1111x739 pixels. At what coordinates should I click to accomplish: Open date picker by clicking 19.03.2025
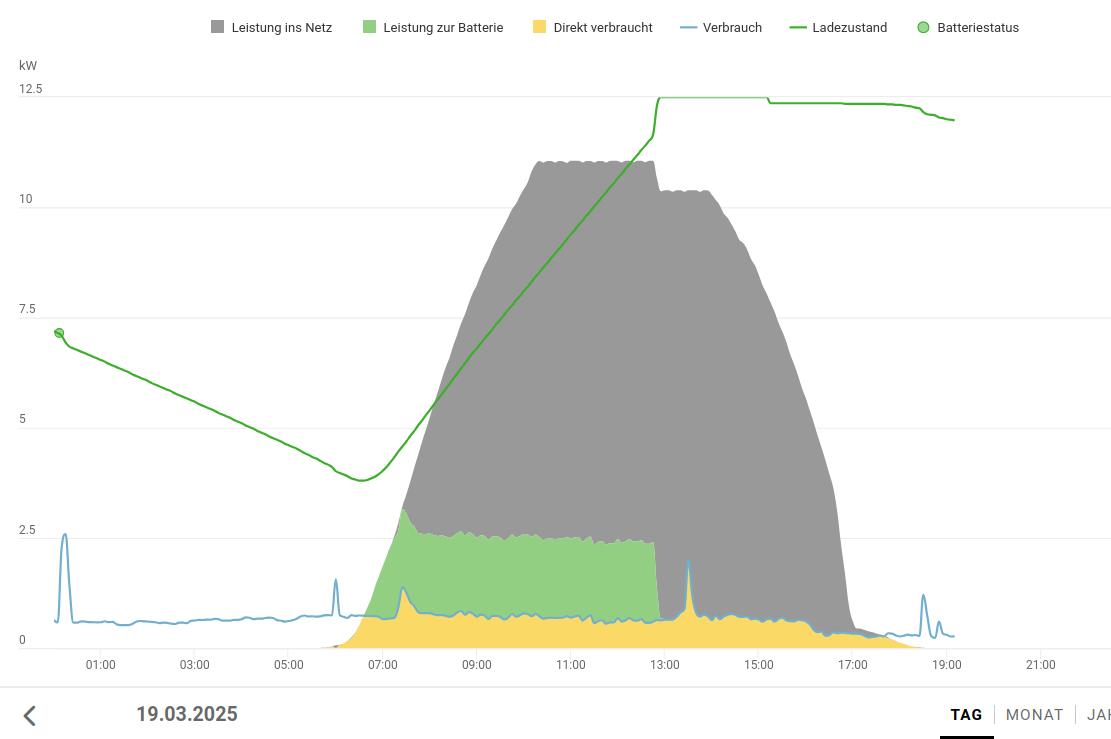pyautogui.click(x=187, y=714)
